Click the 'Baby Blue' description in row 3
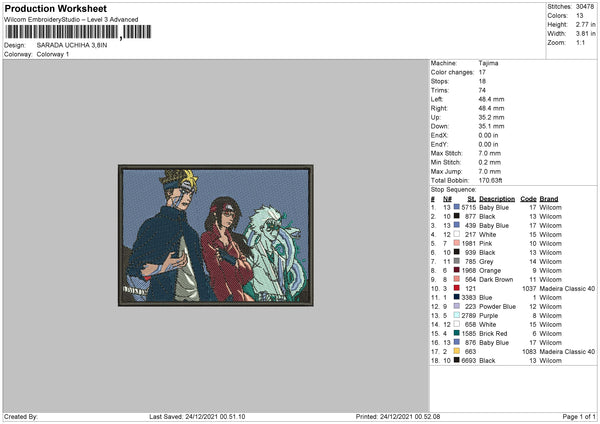 tap(494, 225)
